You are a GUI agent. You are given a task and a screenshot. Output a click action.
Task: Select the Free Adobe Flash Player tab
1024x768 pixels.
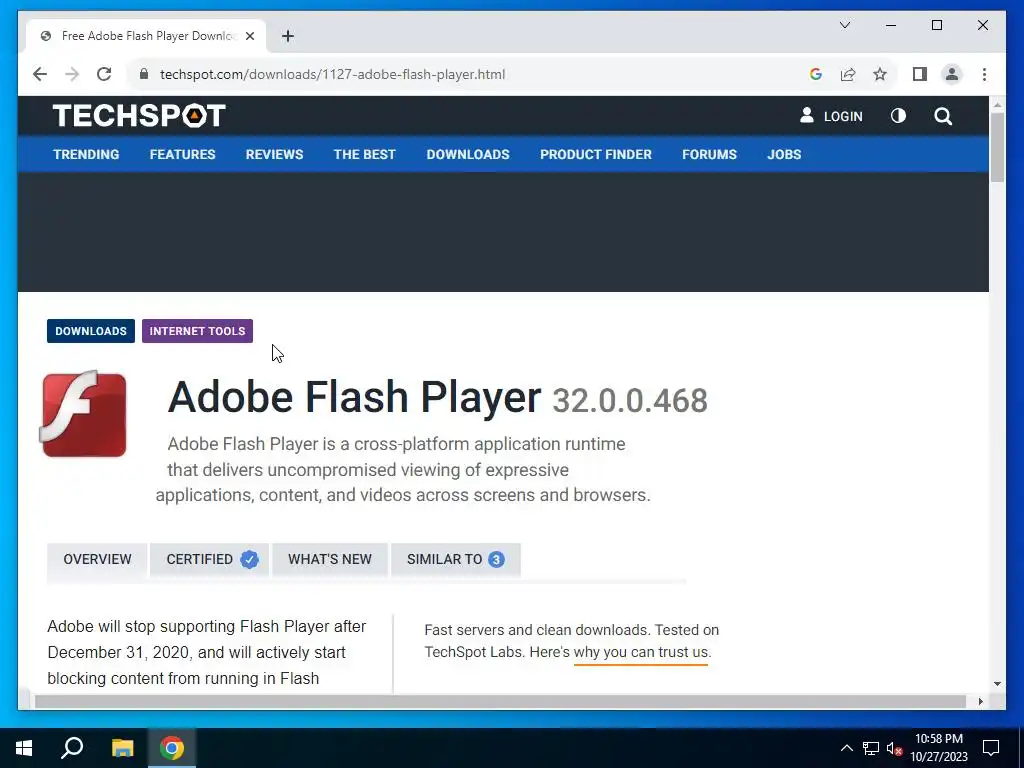point(146,36)
